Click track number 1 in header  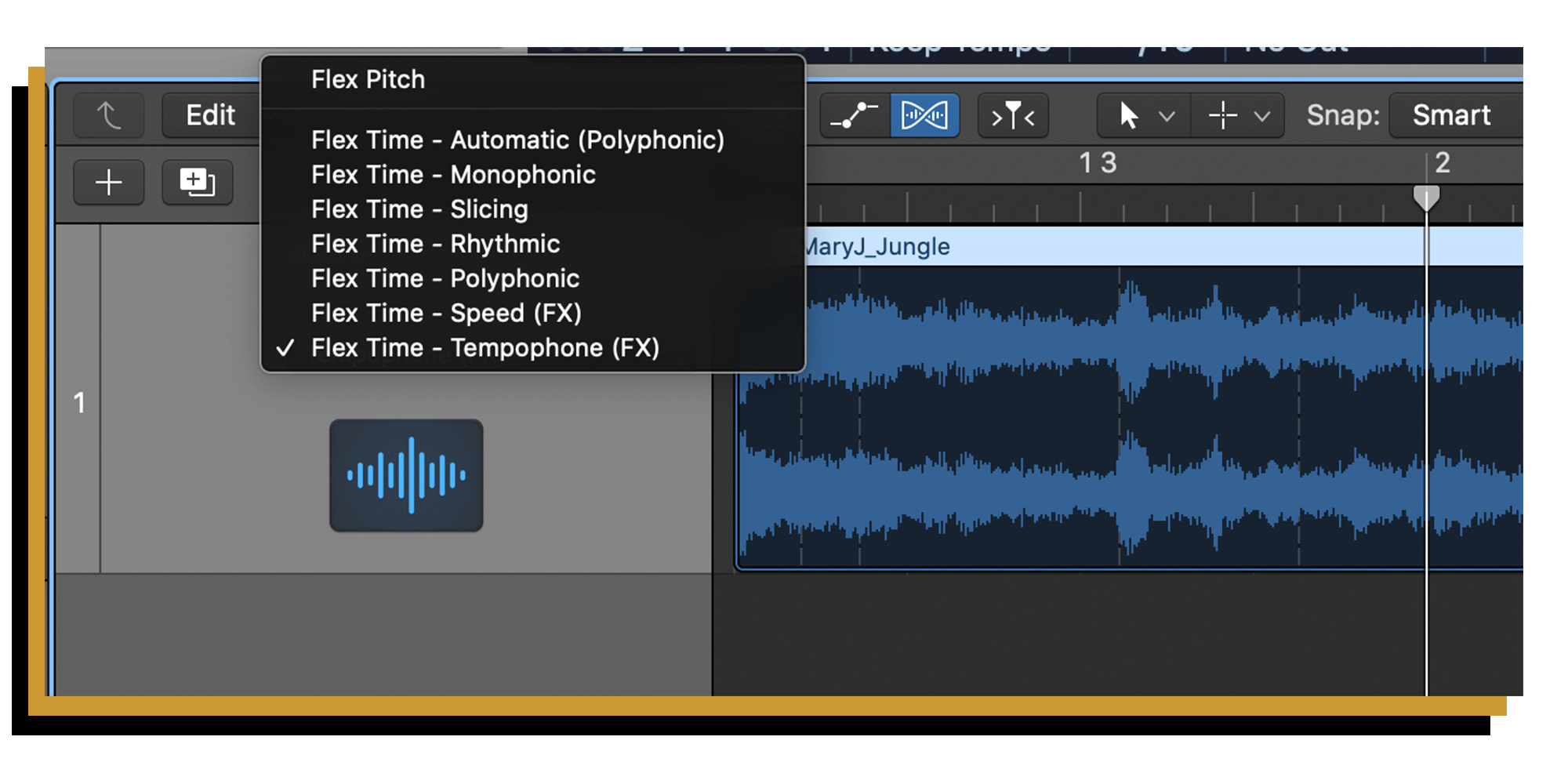click(x=78, y=402)
